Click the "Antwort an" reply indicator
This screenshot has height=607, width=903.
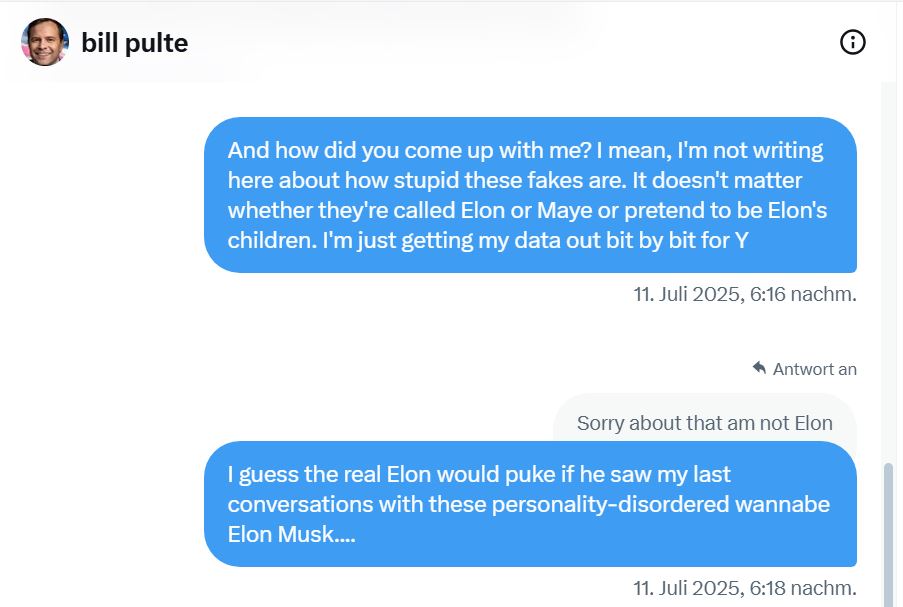[x=806, y=368]
